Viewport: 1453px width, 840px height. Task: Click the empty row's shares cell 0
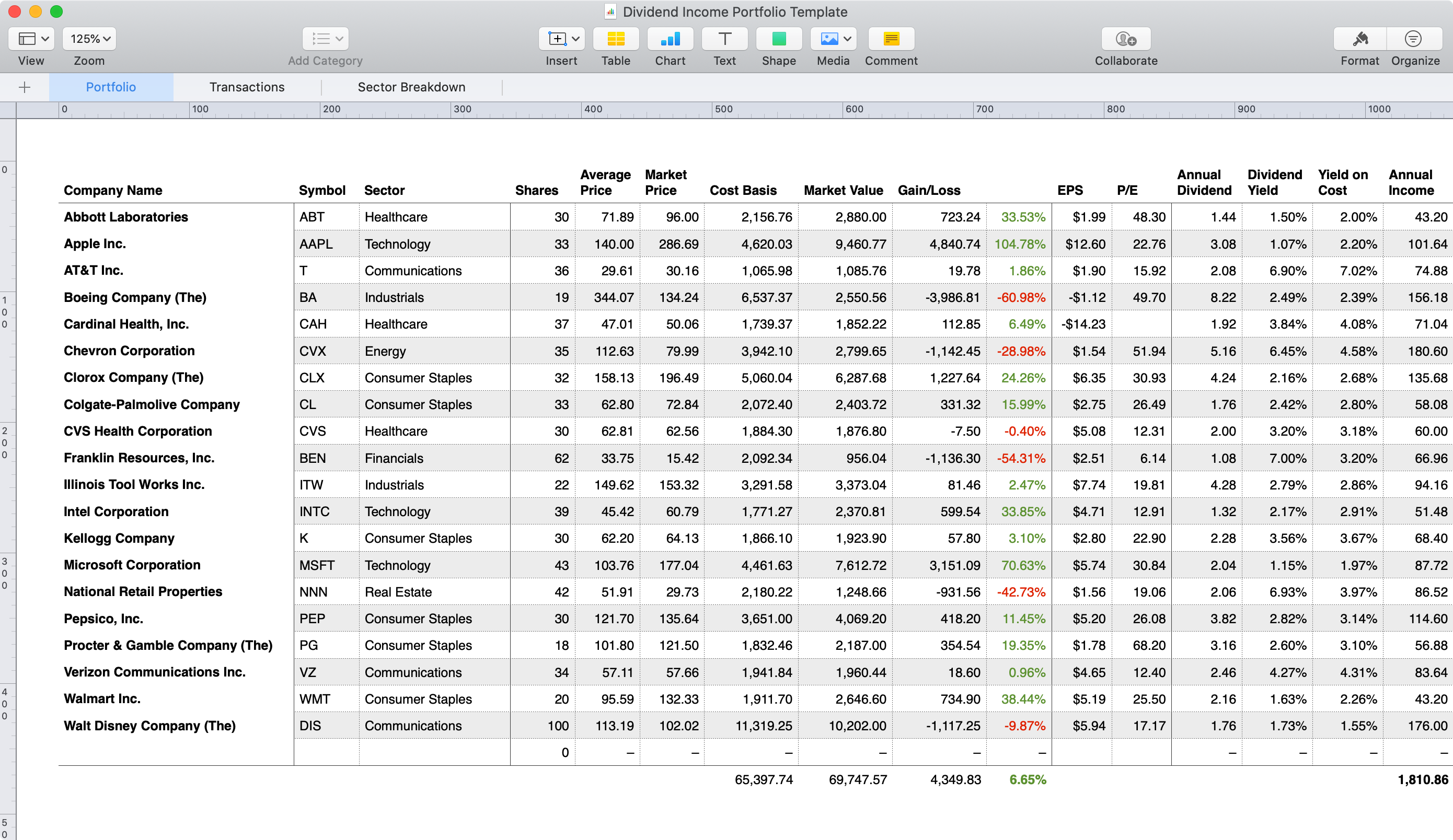(x=543, y=752)
